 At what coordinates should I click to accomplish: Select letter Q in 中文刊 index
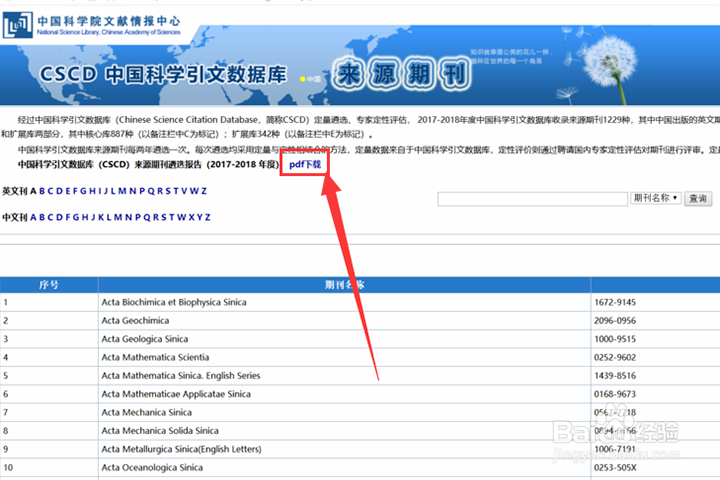tap(147, 217)
